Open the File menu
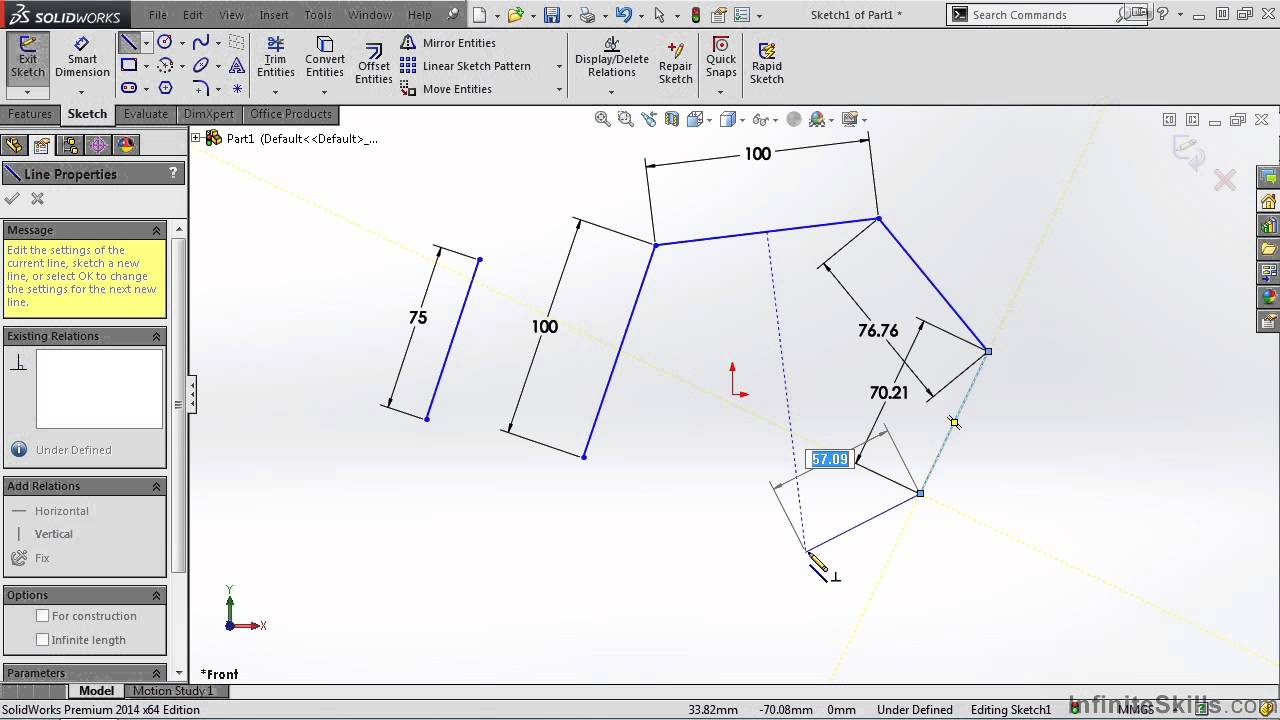This screenshot has width=1280, height=720. (x=158, y=15)
